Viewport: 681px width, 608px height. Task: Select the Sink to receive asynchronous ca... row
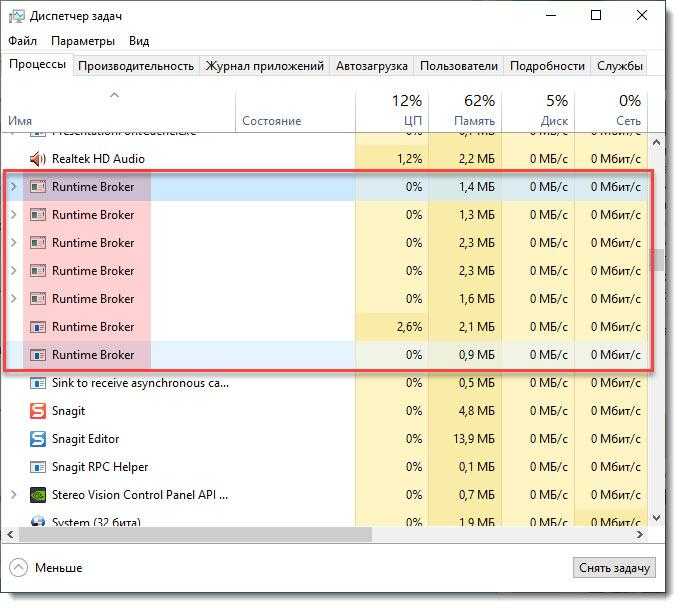tap(327, 383)
